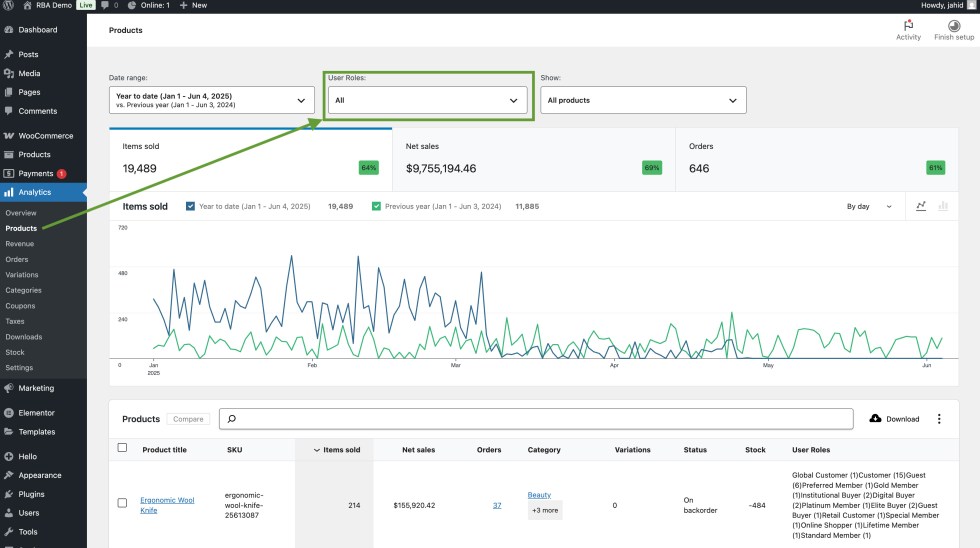This screenshot has height=548, width=980.
Task: Open the products table options ellipsis menu
Action: pyautogui.click(x=939, y=419)
